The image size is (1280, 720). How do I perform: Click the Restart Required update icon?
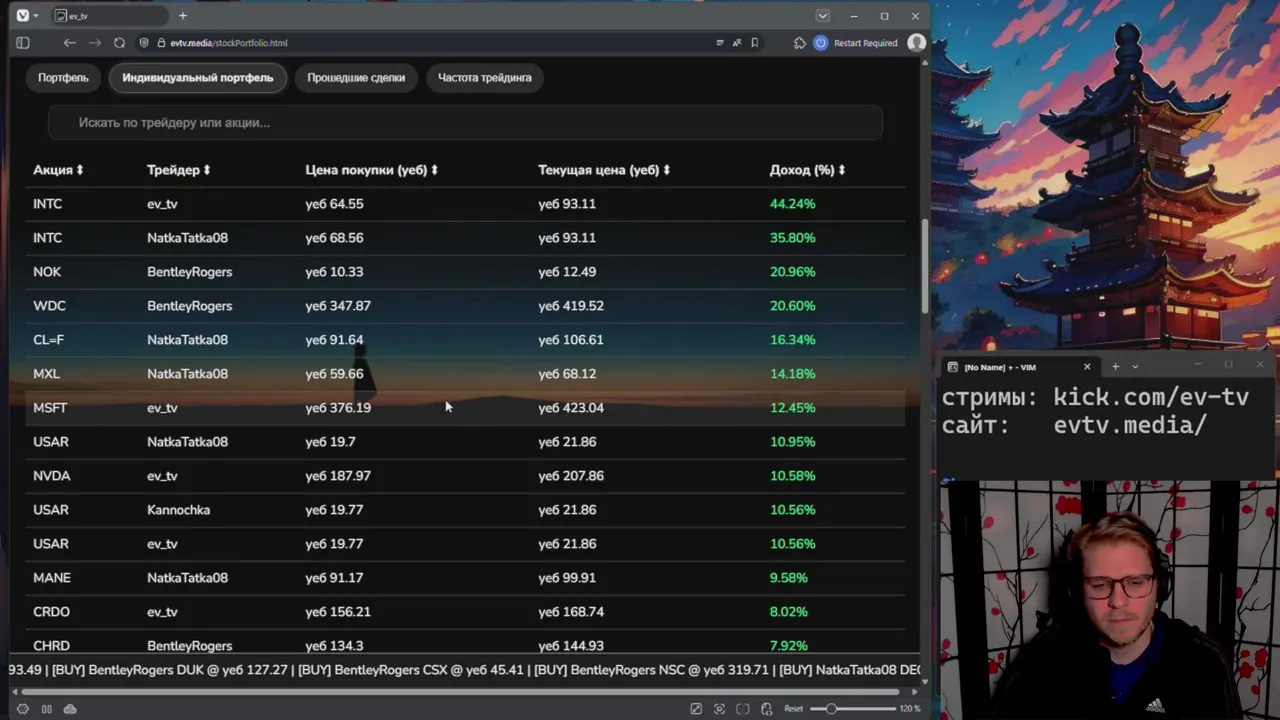[x=821, y=43]
